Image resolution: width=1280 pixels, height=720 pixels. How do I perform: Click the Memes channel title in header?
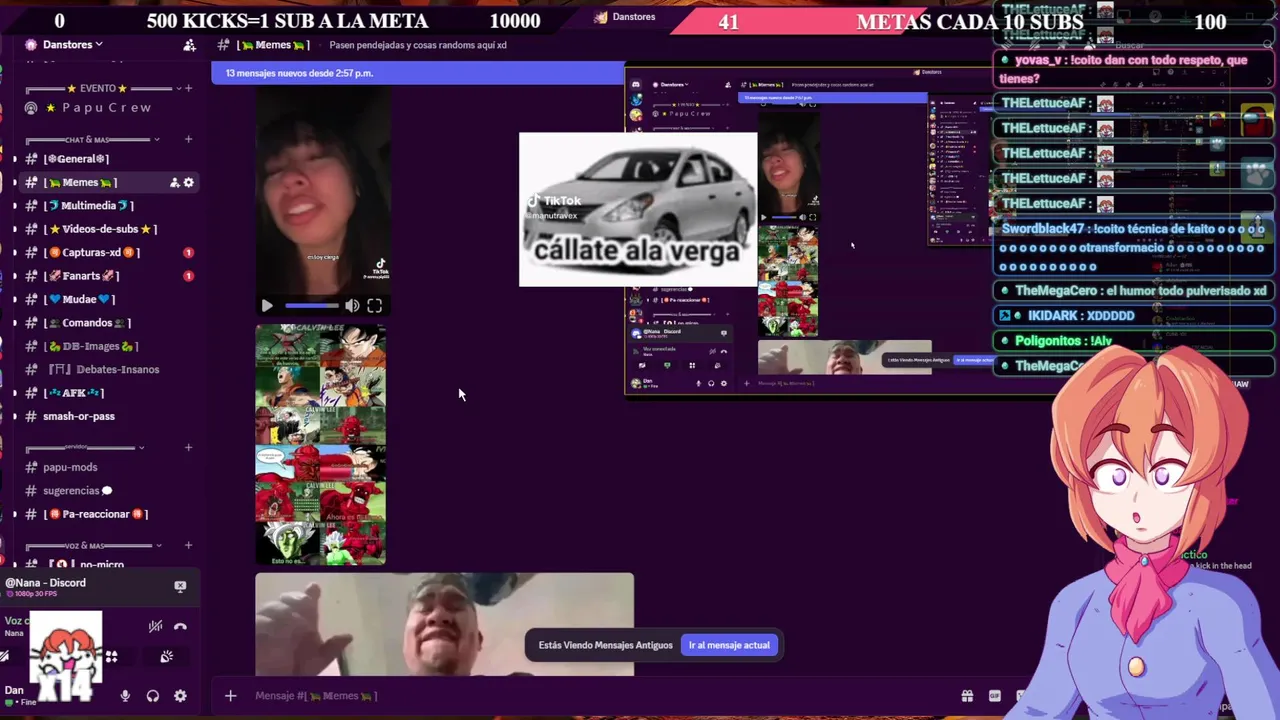pos(273,45)
